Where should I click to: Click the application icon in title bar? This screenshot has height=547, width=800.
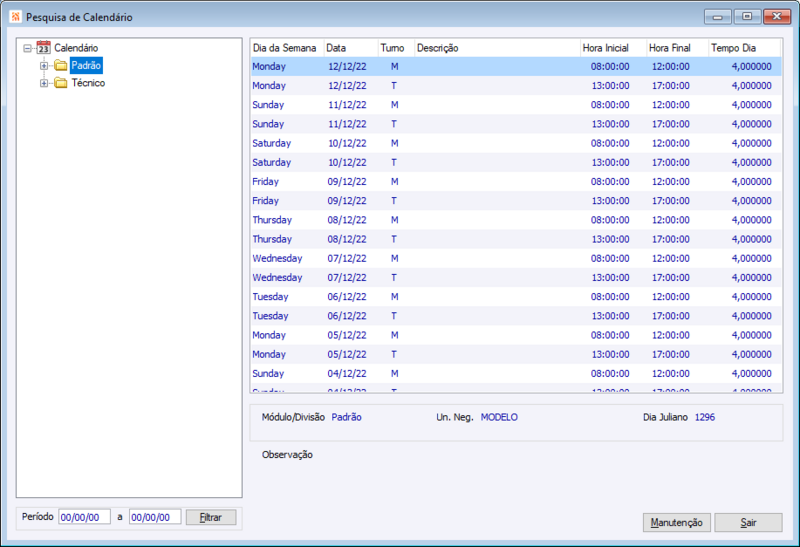coord(15,17)
